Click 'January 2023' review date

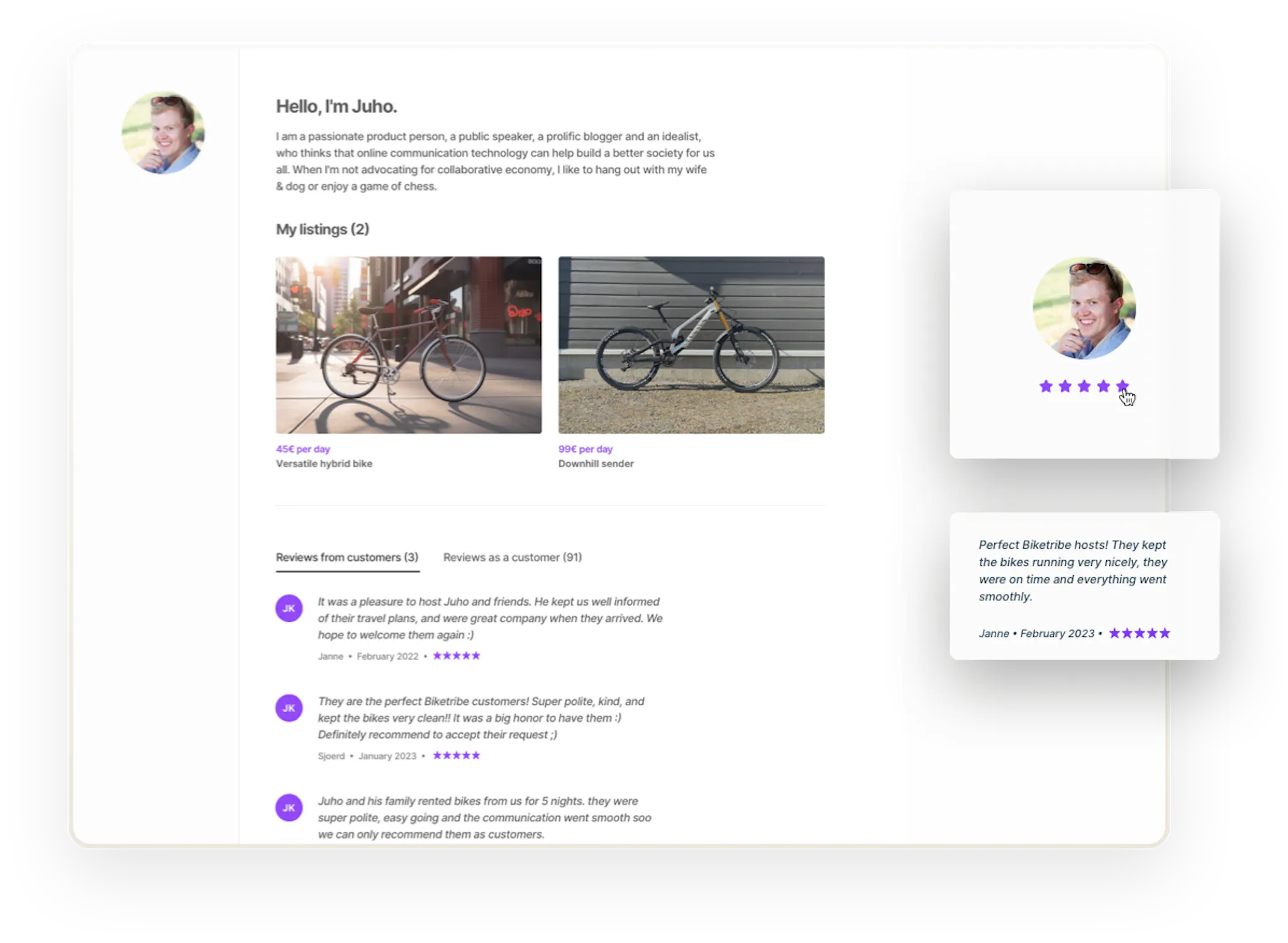387,756
